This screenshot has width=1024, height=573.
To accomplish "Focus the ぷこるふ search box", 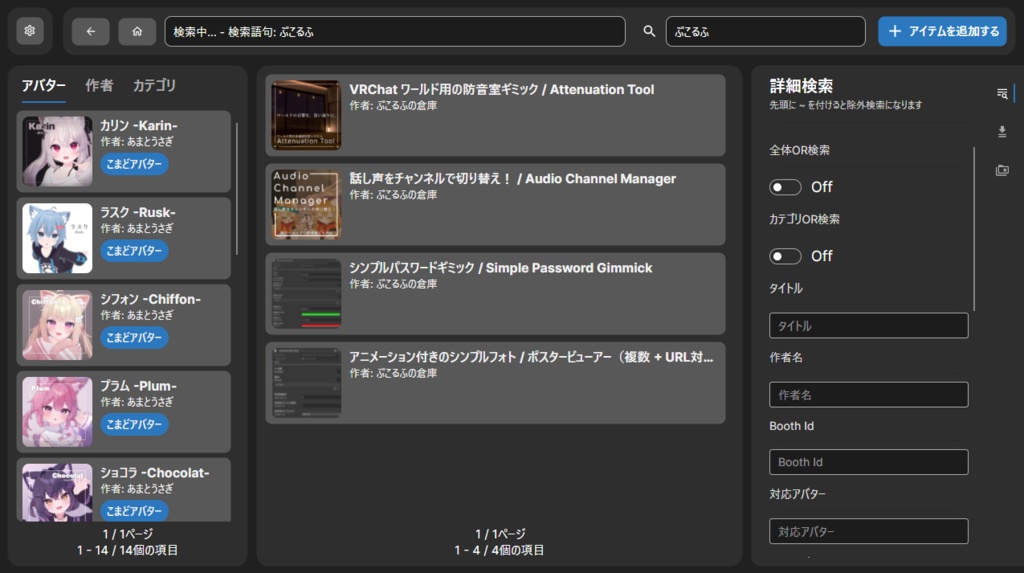I will pyautogui.click(x=765, y=31).
